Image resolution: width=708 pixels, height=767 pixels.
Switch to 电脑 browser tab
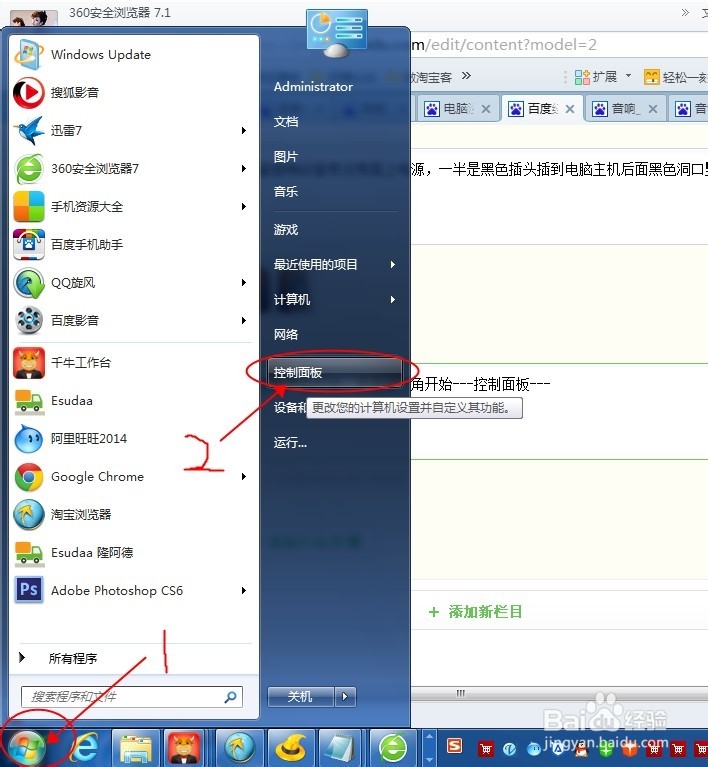tap(456, 109)
